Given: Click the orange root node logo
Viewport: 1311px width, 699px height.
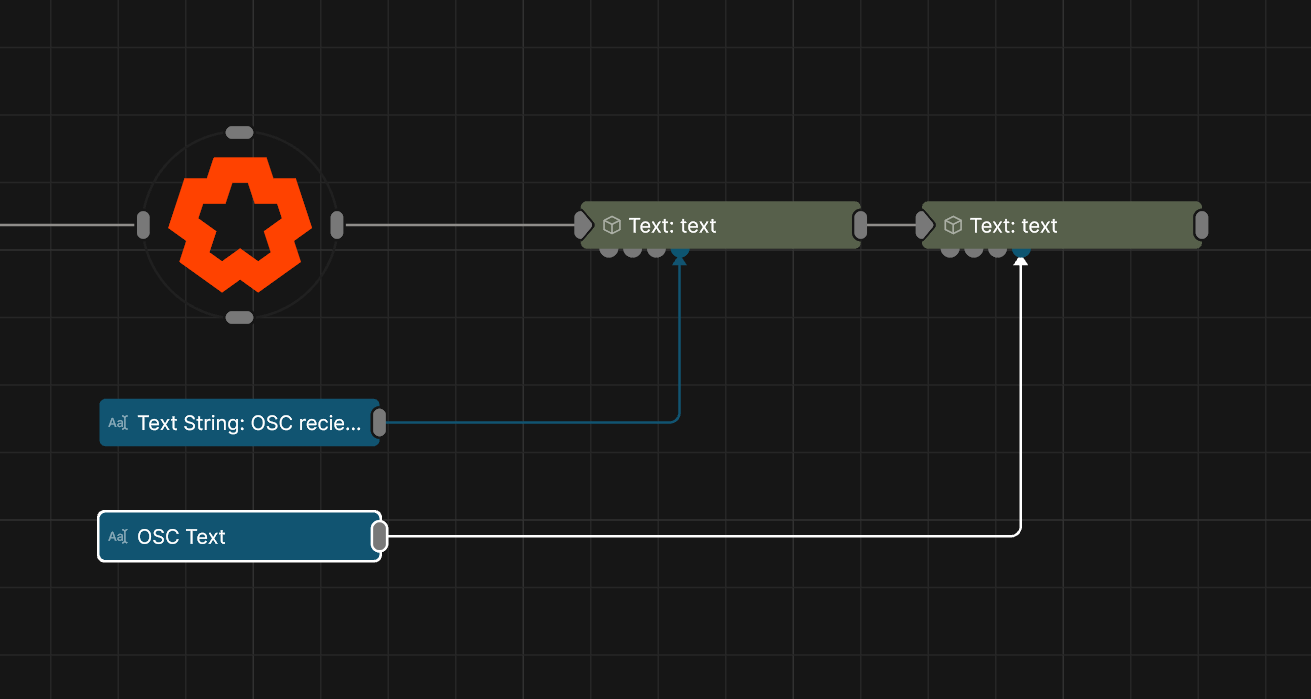Looking at the screenshot, I should (240, 224).
